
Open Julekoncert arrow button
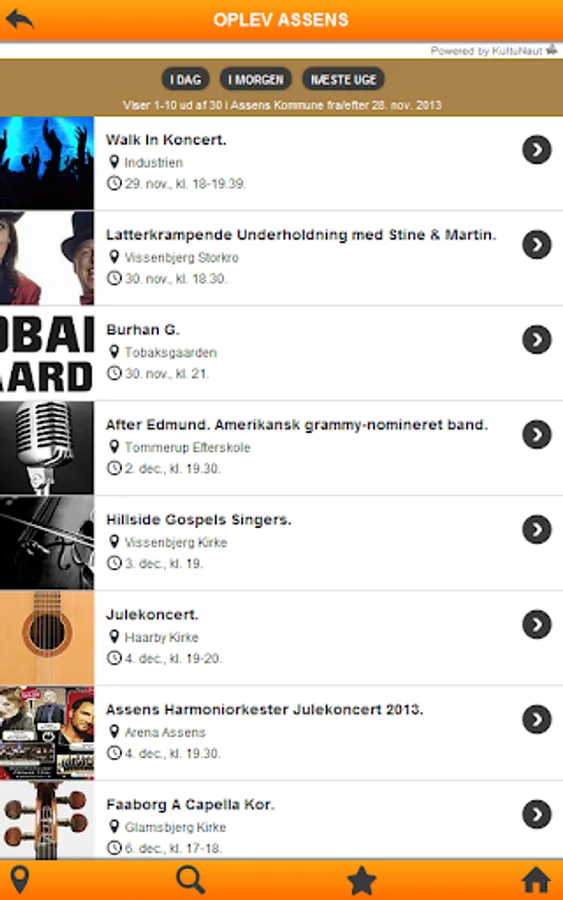pos(537,624)
